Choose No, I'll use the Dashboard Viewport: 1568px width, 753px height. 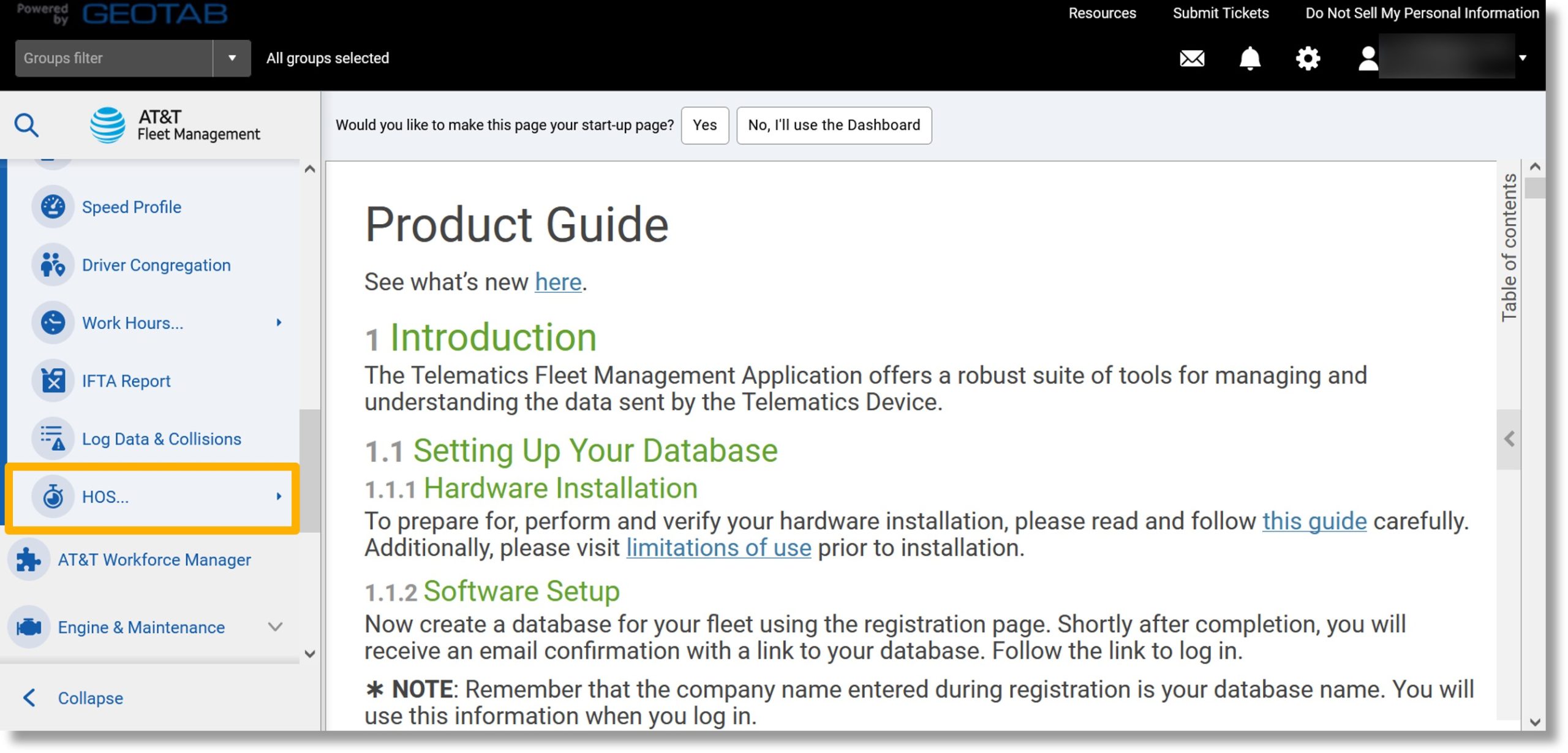834,125
